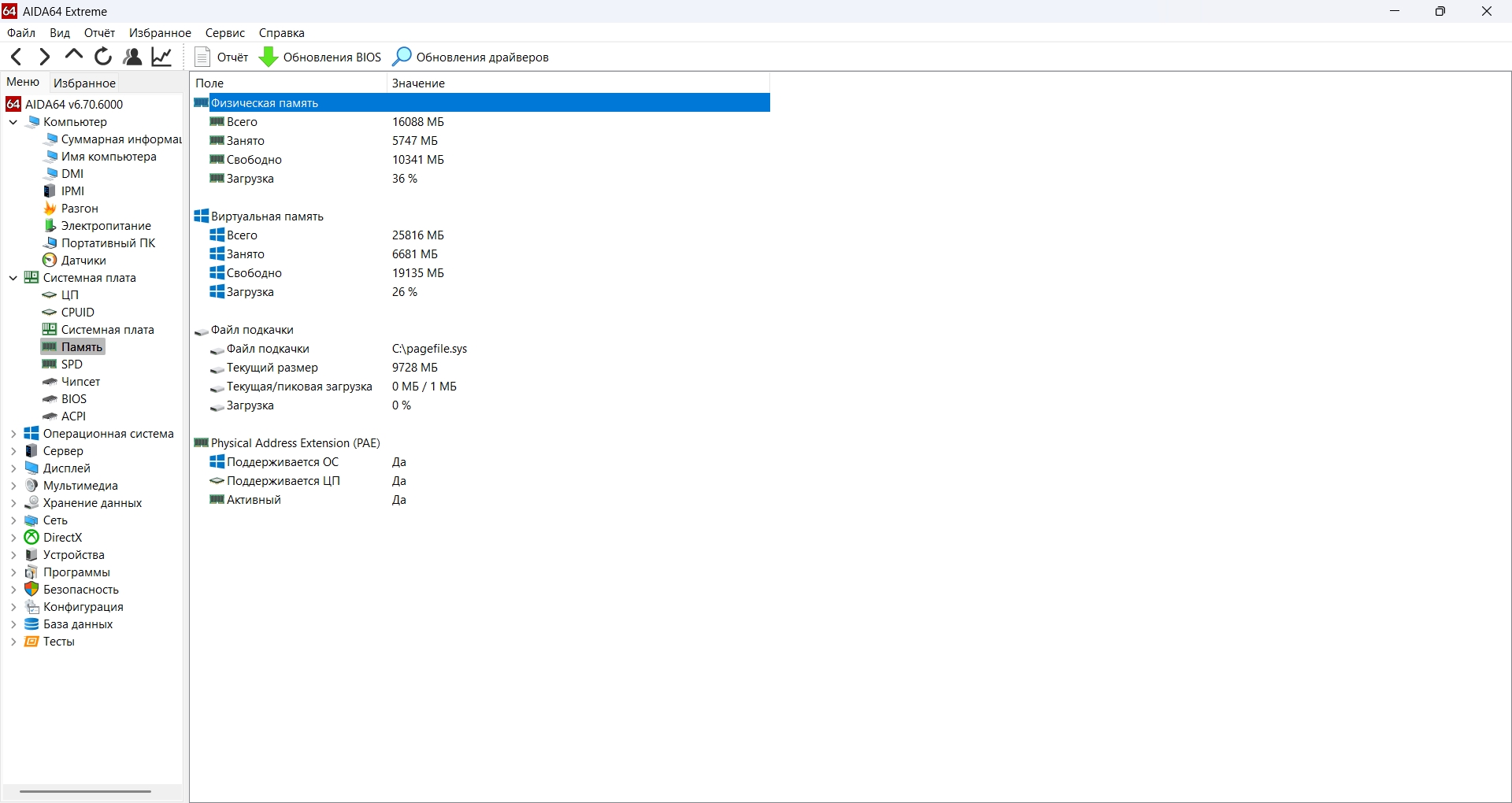Expand the Сеть tree node
1512x803 pixels.
click(13, 520)
